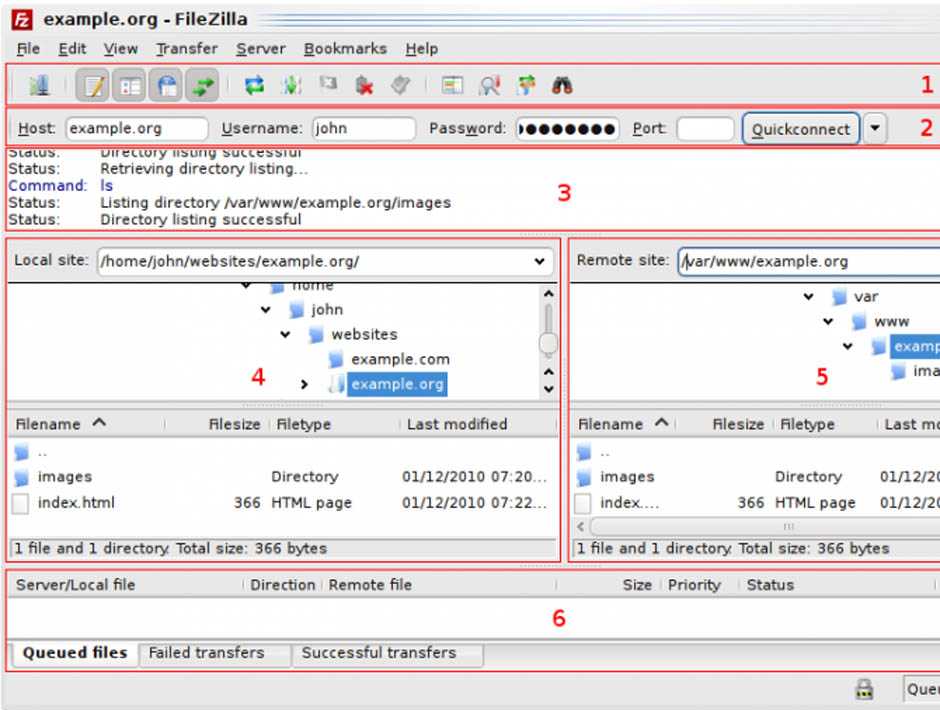This screenshot has width=940, height=710.
Task: Click the local tree vertical scrollbar handle
Action: click(548, 344)
